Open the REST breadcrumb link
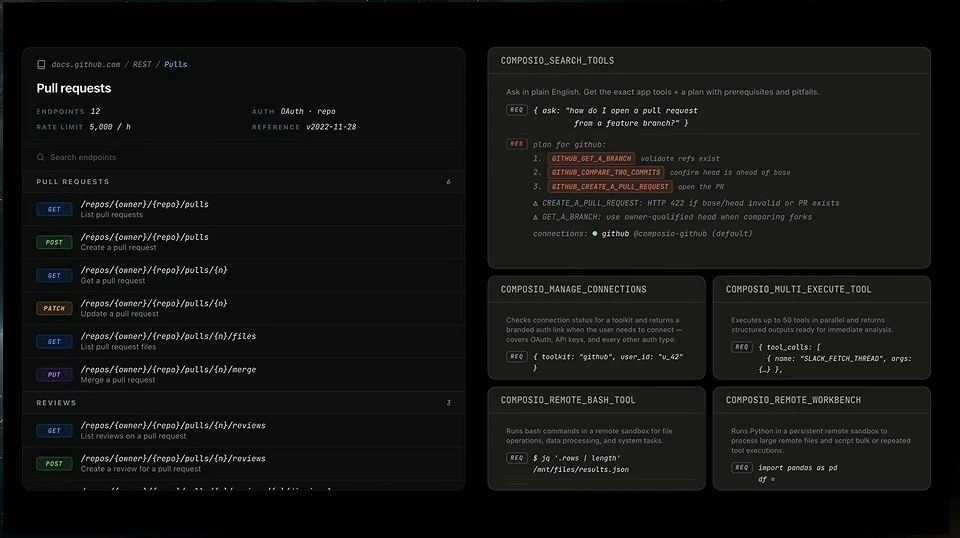The width and height of the screenshot is (960, 538). pos(142,64)
